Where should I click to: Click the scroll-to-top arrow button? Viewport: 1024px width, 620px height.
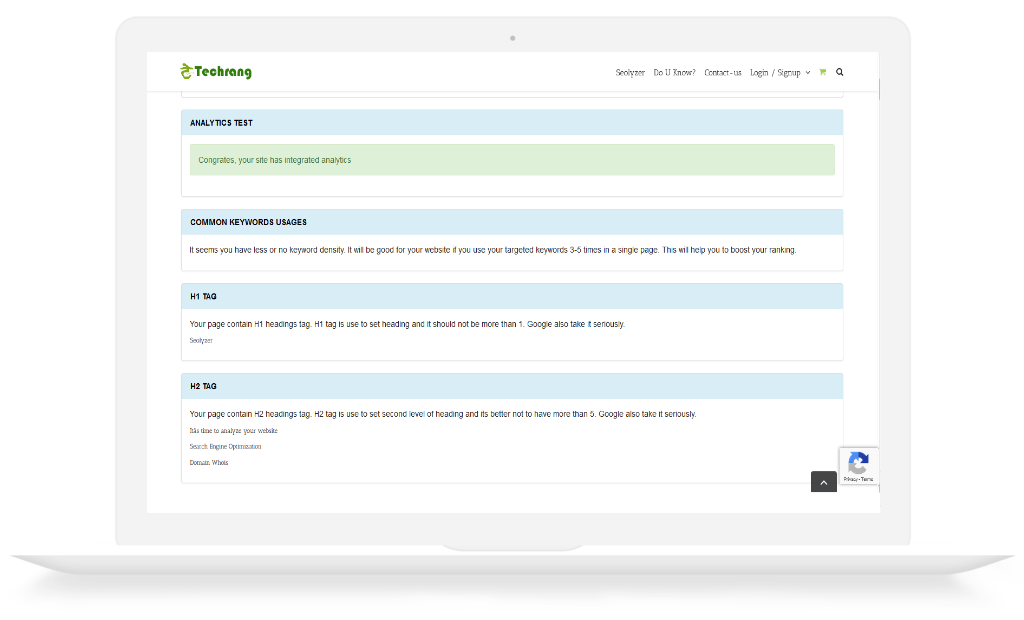coord(824,482)
